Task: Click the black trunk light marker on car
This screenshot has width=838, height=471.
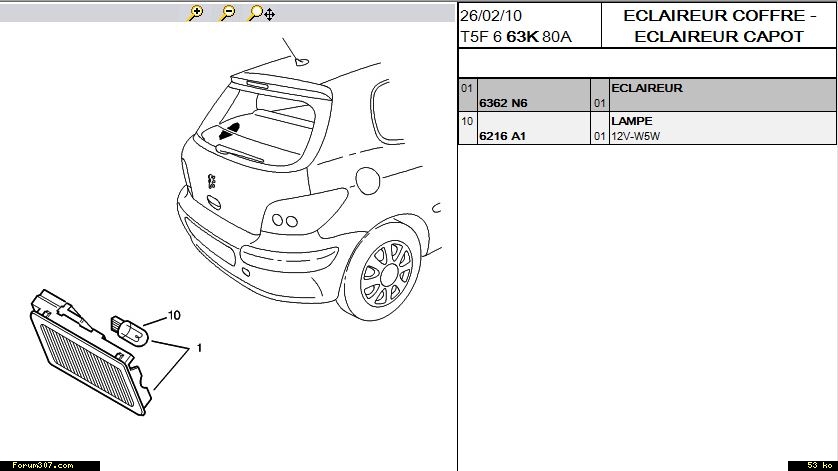Action: pos(229,130)
